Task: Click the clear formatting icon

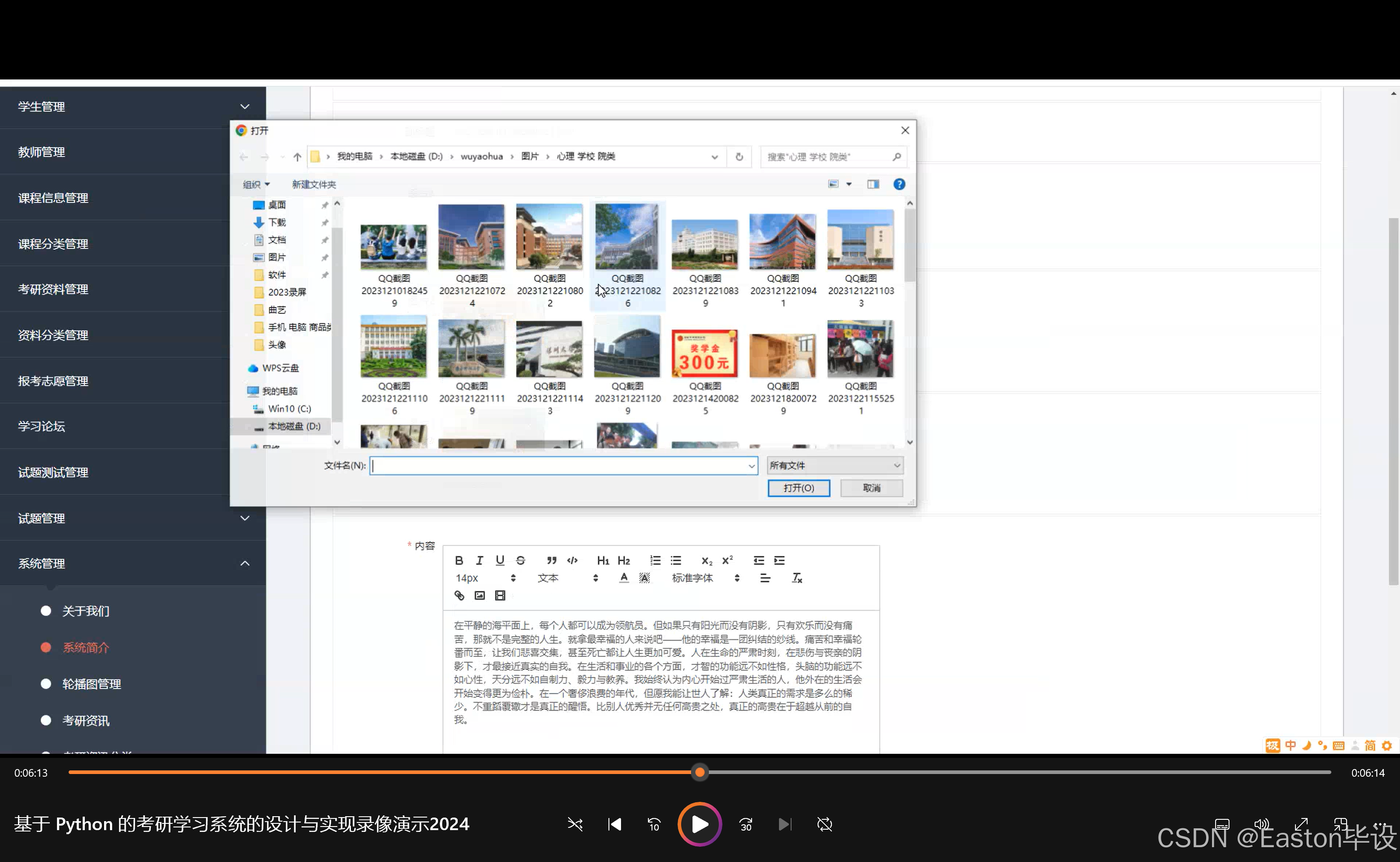Action: pos(796,578)
